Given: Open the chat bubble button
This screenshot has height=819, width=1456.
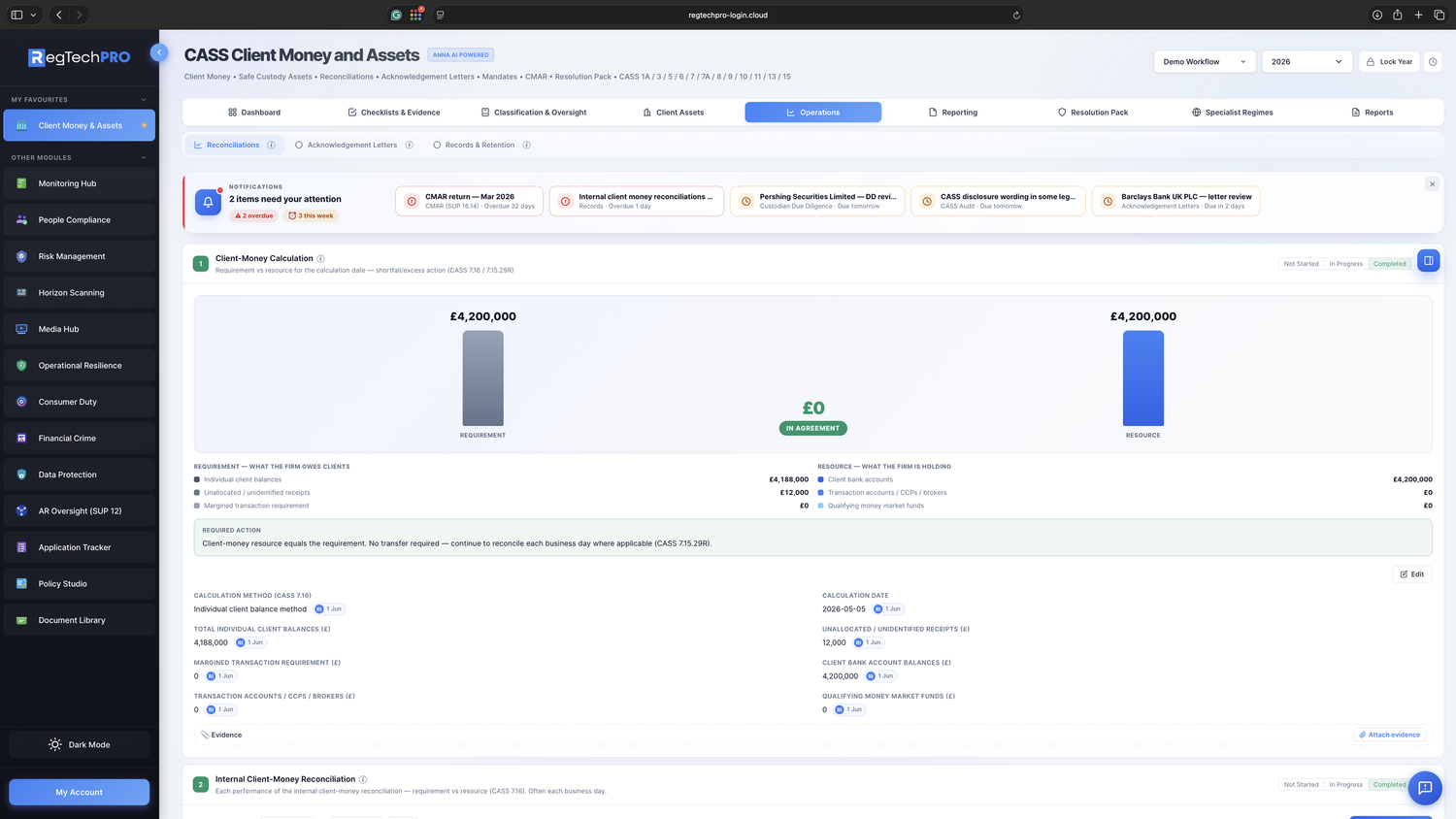Looking at the screenshot, I should [1425, 788].
